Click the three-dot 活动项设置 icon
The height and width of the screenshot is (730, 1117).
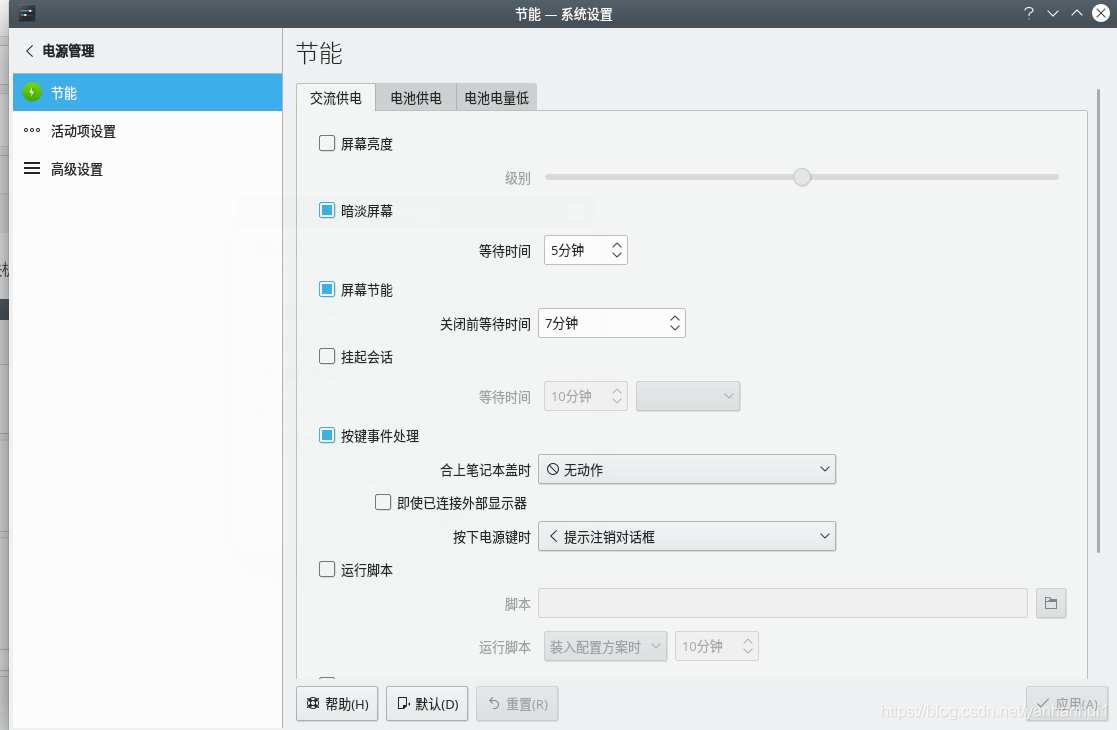point(32,130)
